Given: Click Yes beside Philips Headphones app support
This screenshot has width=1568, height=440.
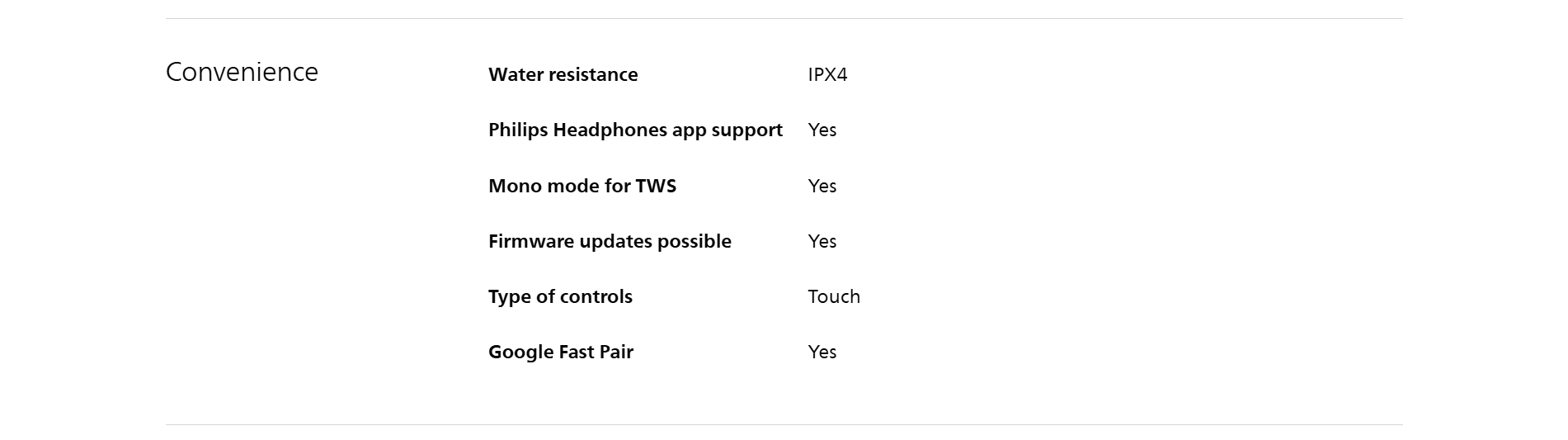Looking at the screenshot, I should click(x=822, y=130).
